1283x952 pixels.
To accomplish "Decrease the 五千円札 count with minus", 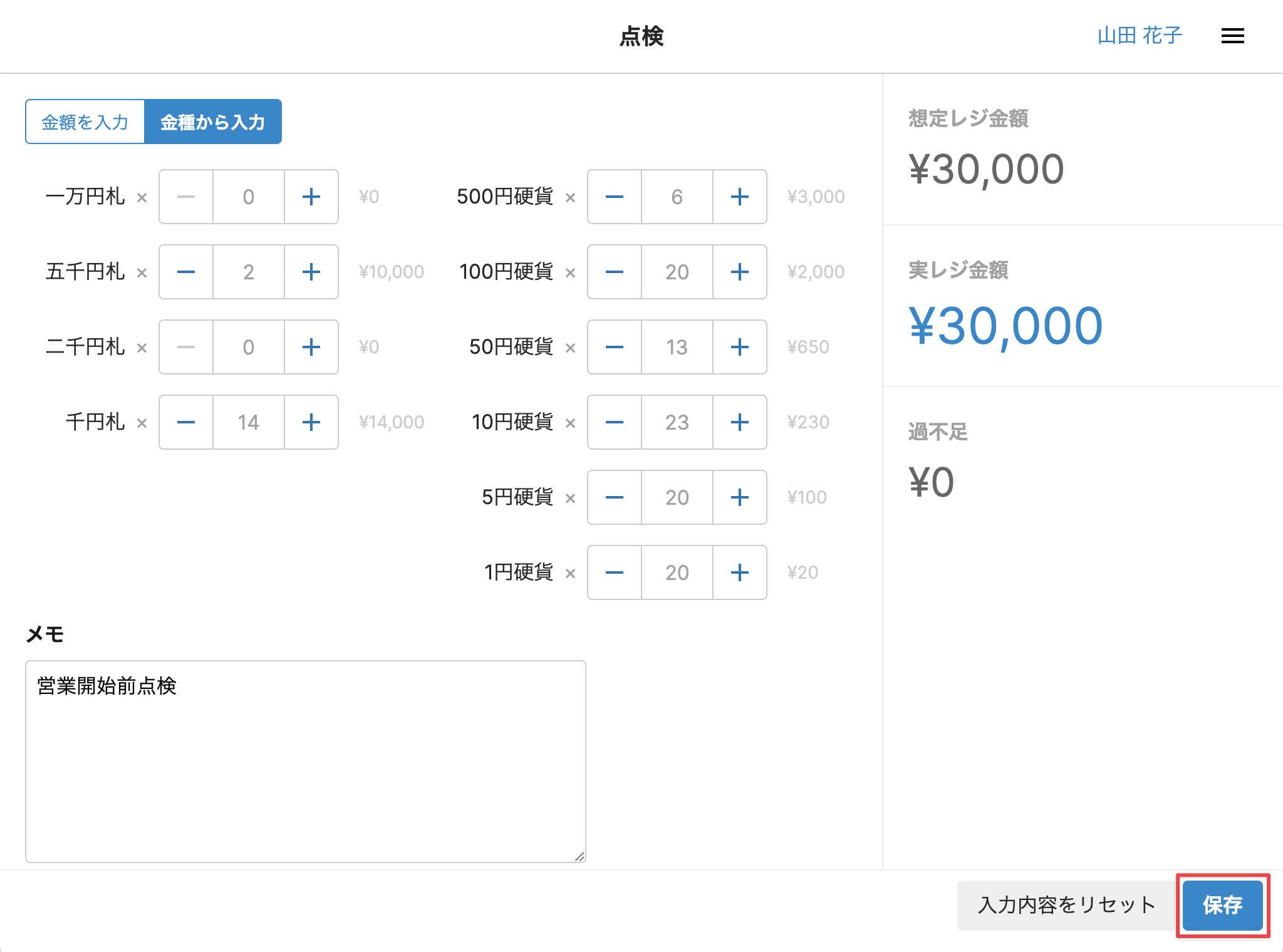I will (x=186, y=272).
